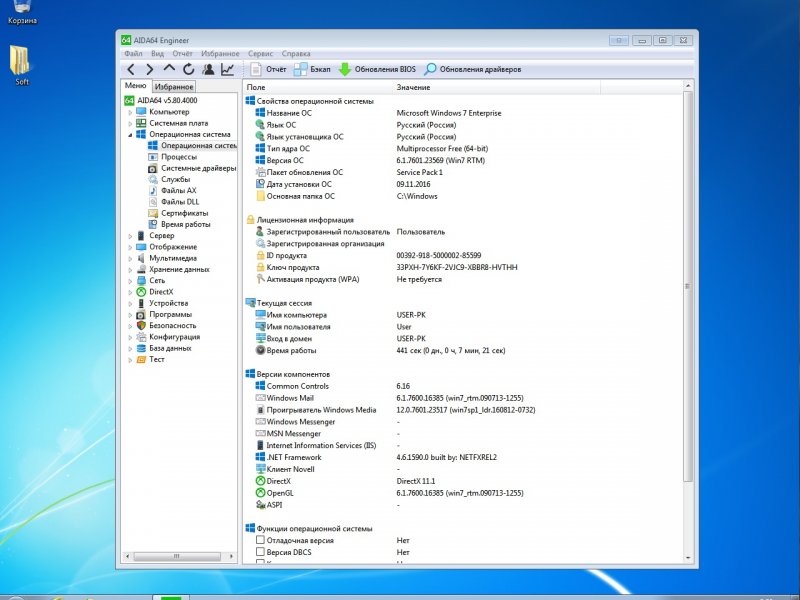Select the Хранение данных icon in tree
Image resolution: width=800 pixels, height=600 pixels.
point(141,269)
